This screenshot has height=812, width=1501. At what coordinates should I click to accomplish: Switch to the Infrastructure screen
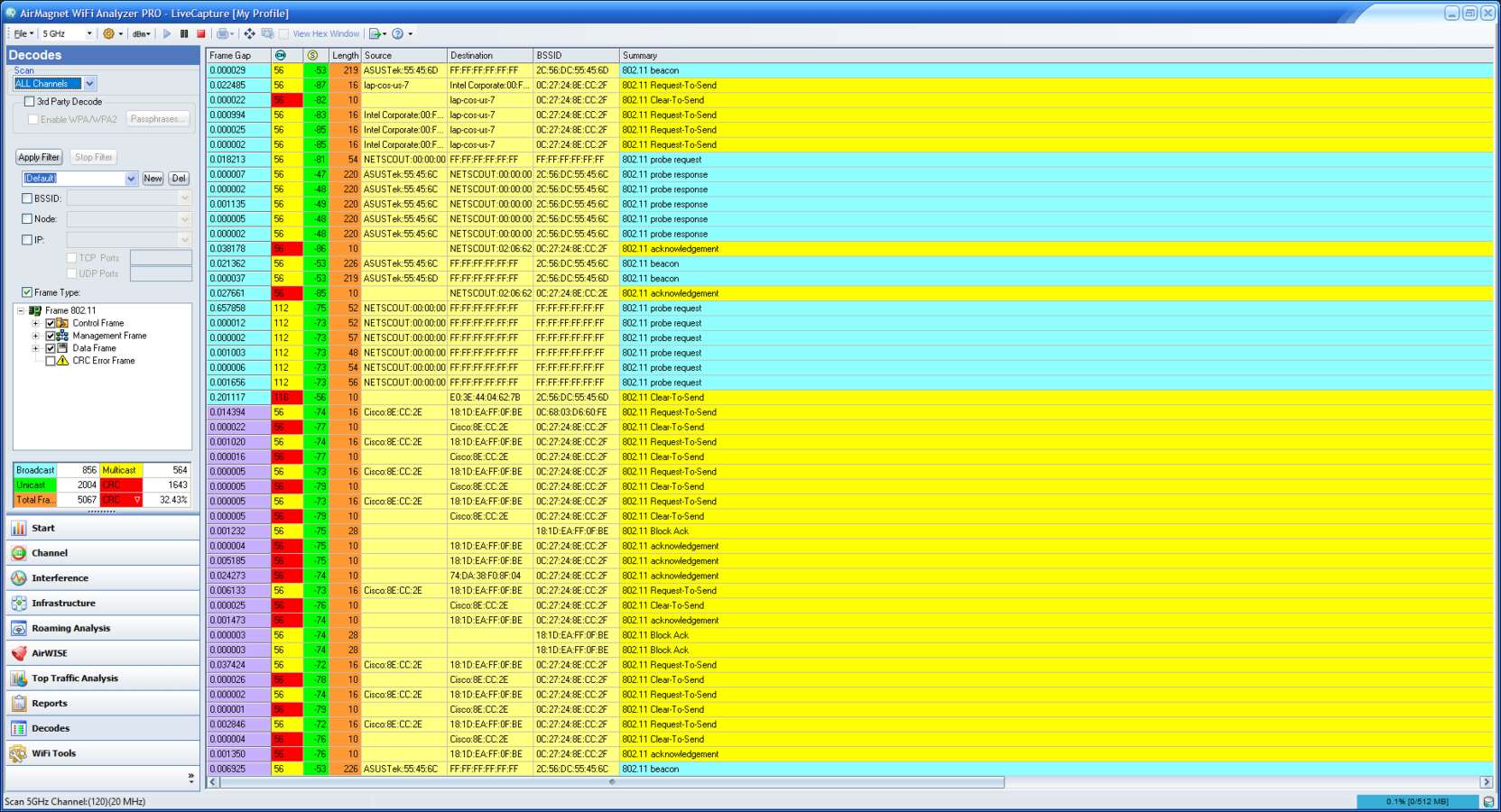click(103, 604)
